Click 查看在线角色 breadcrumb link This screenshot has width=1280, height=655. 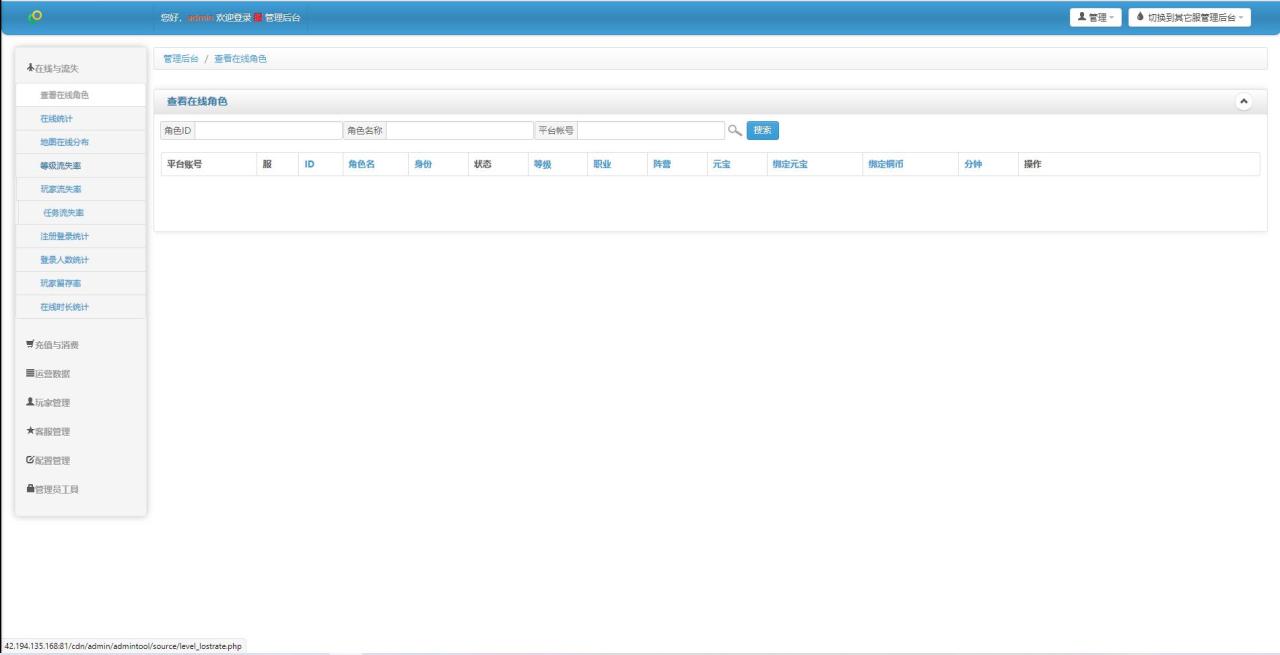pos(240,59)
